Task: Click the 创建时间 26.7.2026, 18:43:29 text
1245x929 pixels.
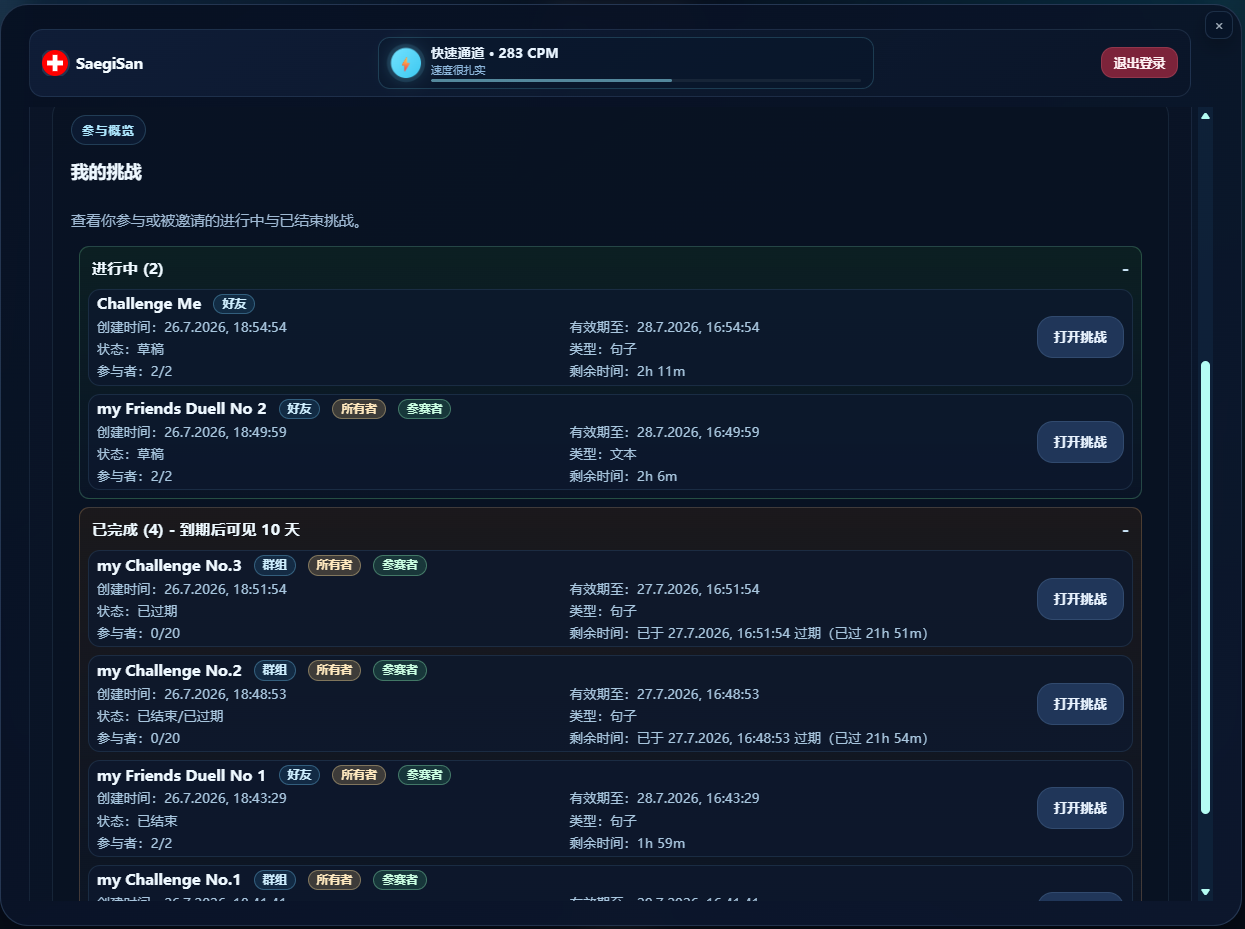Action: [x=192, y=798]
